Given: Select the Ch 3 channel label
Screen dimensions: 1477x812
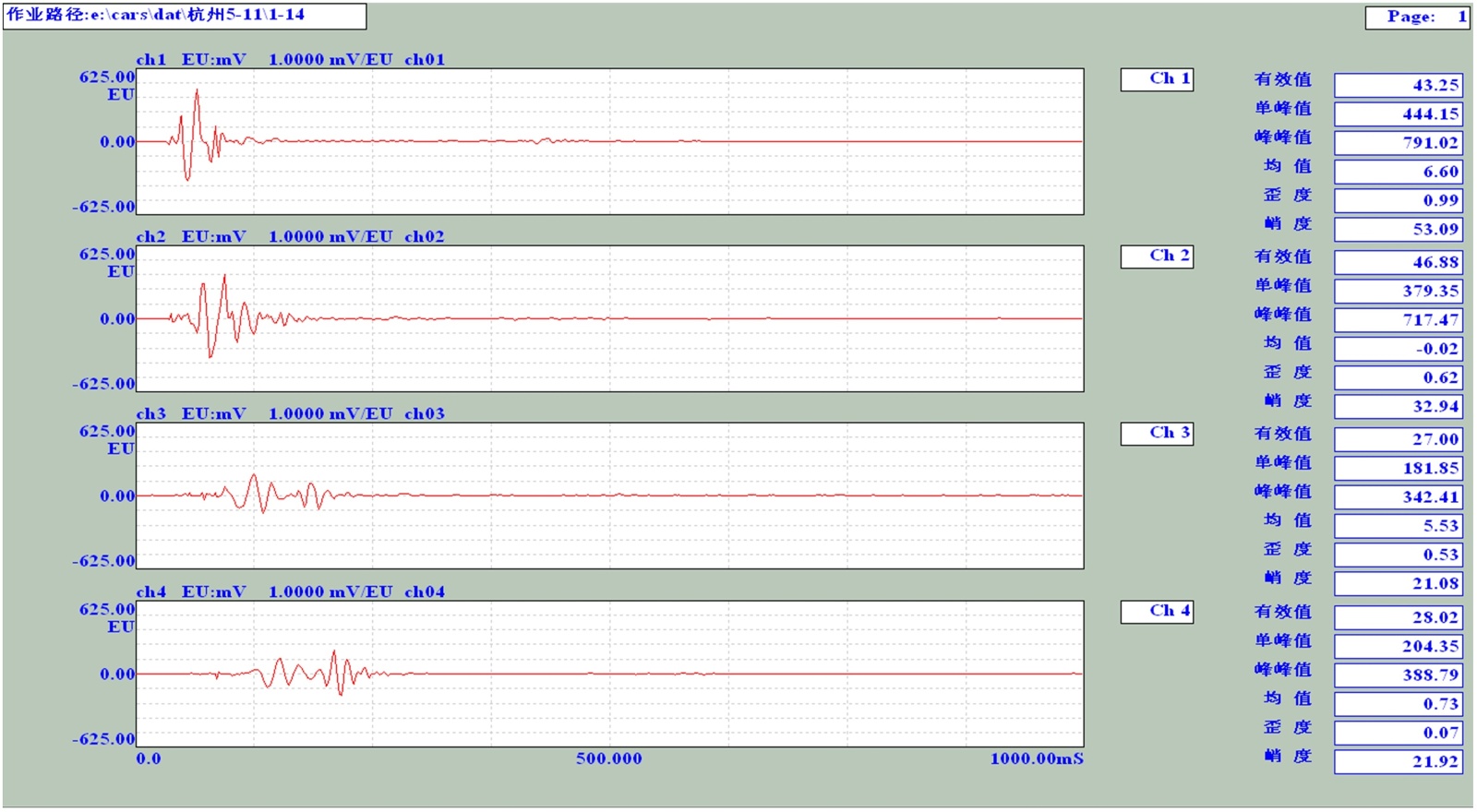Looking at the screenshot, I should [1157, 434].
